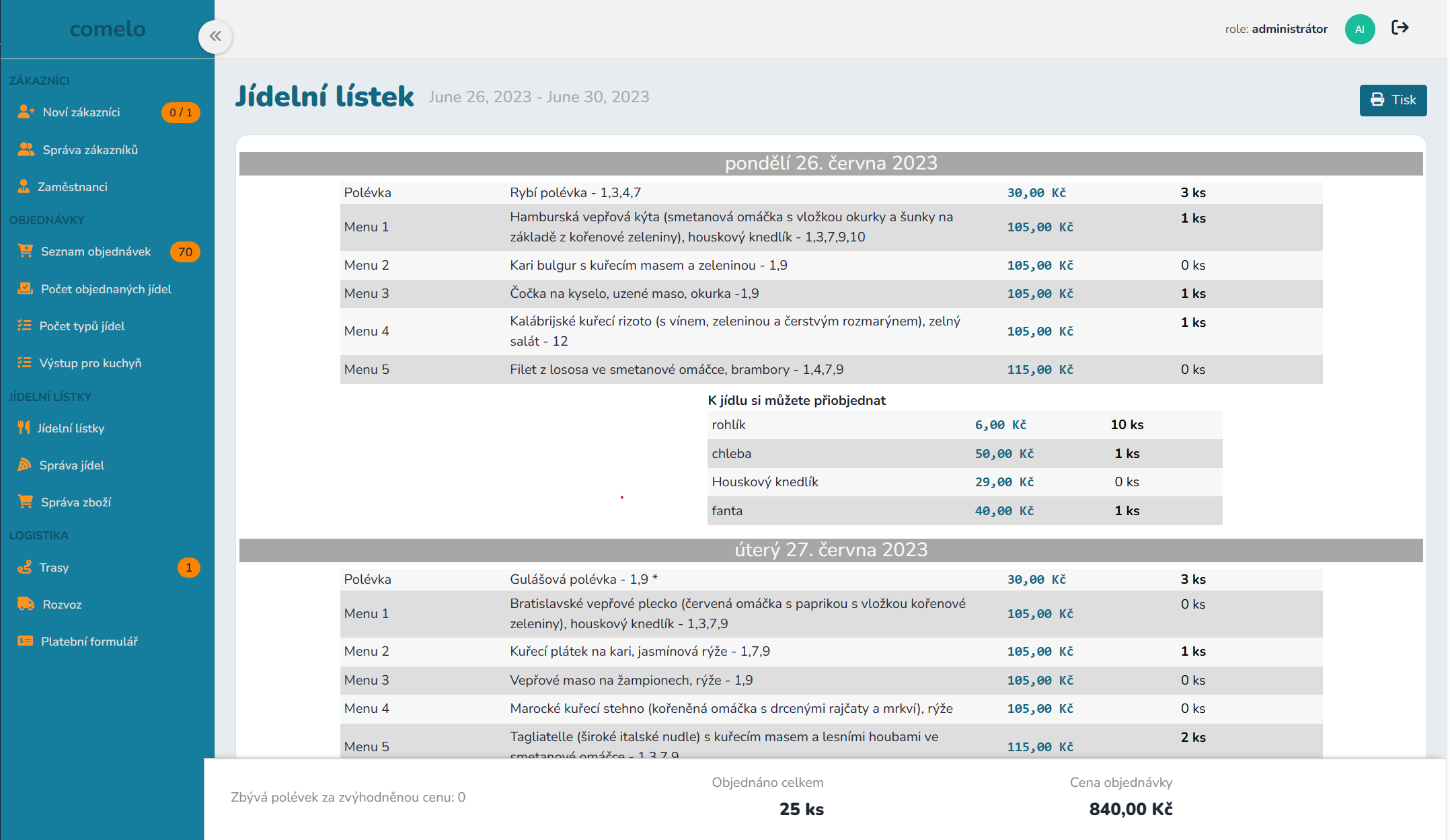Image resolution: width=1450 pixels, height=840 pixels.
Task: Click Počet typů jídel list icon
Action: tap(24, 326)
